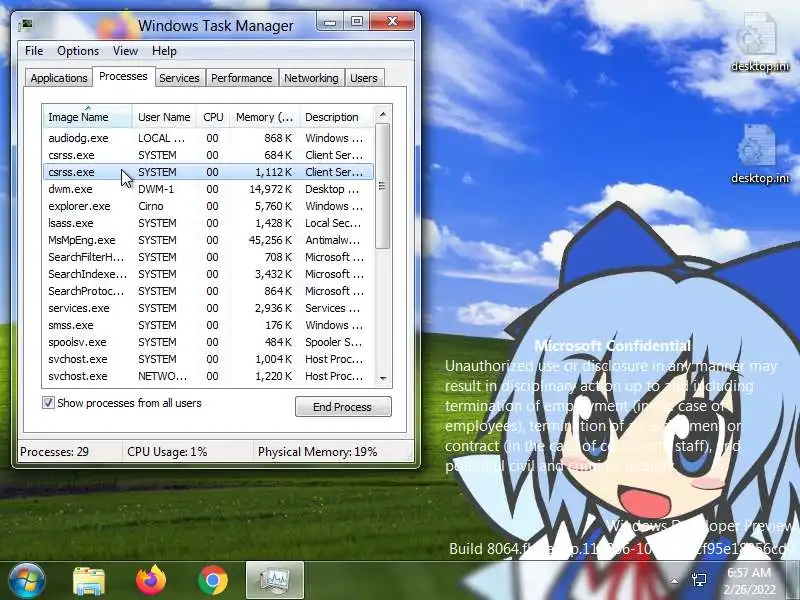Screen dimensions: 800x600
Task: Click the End Process button
Action: (343, 407)
